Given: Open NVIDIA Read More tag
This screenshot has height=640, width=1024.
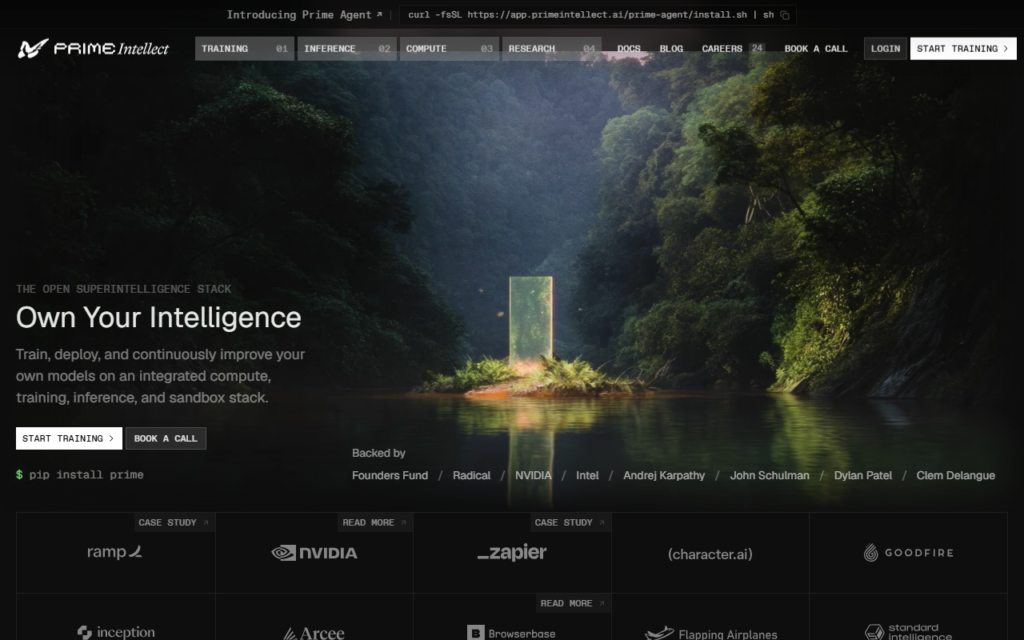Looking at the screenshot, I should pyautogui.click(x=375, y=522).
